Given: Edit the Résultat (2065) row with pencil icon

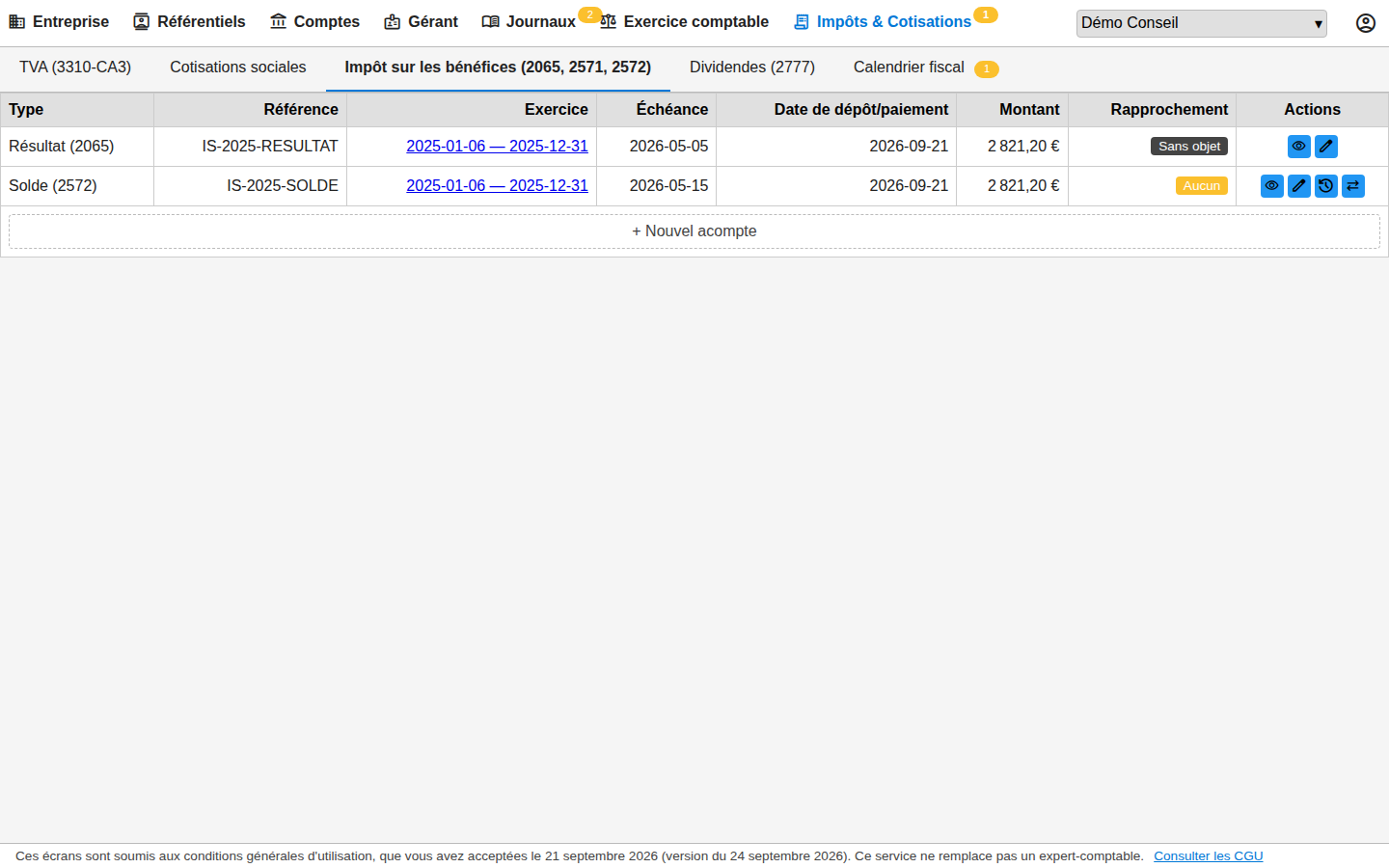Looking at the screenshot, I should [1326, 147].
